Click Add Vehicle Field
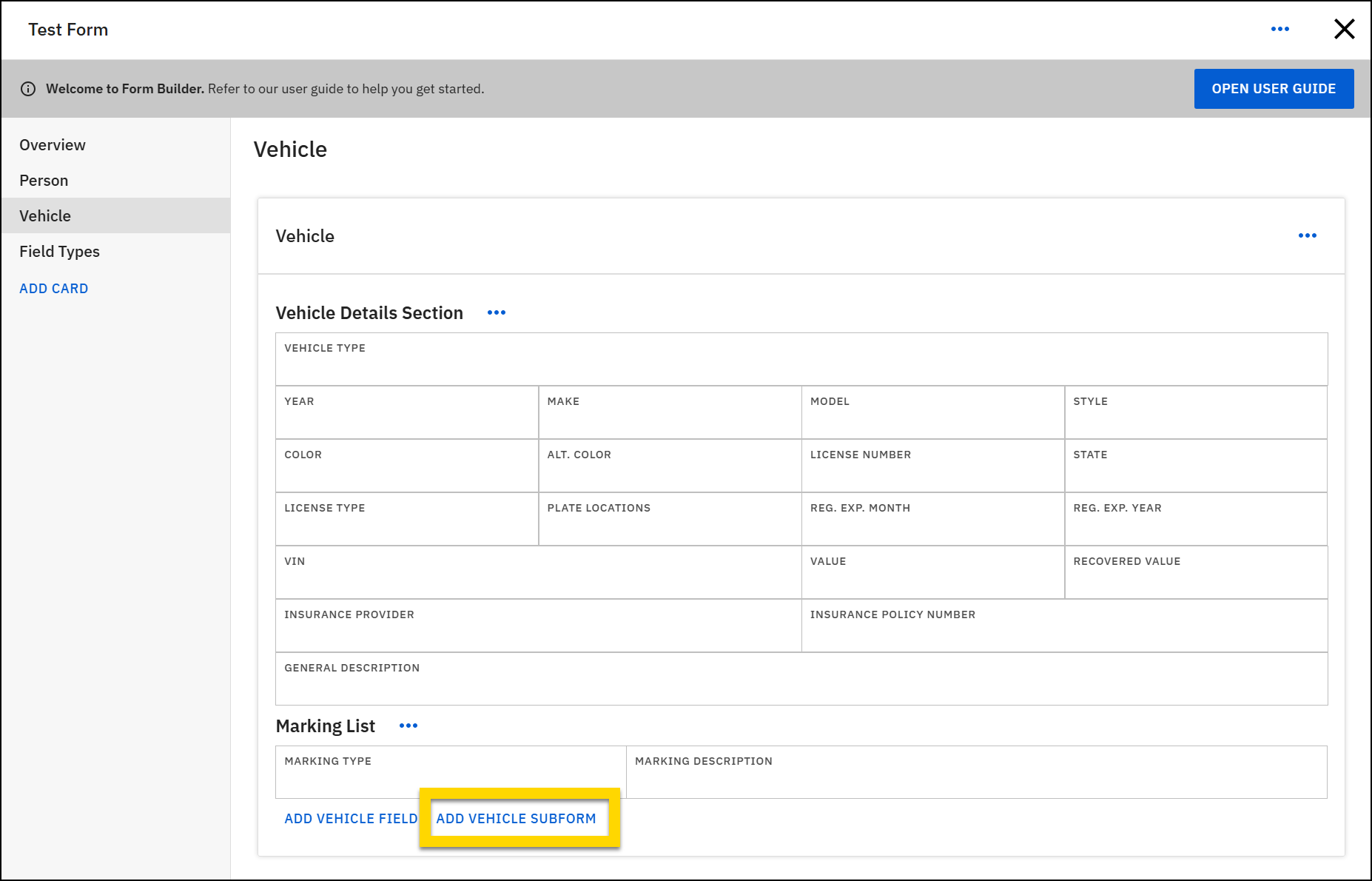Image resolution: width=1372 pixels, height=881 pixels. 350,818
